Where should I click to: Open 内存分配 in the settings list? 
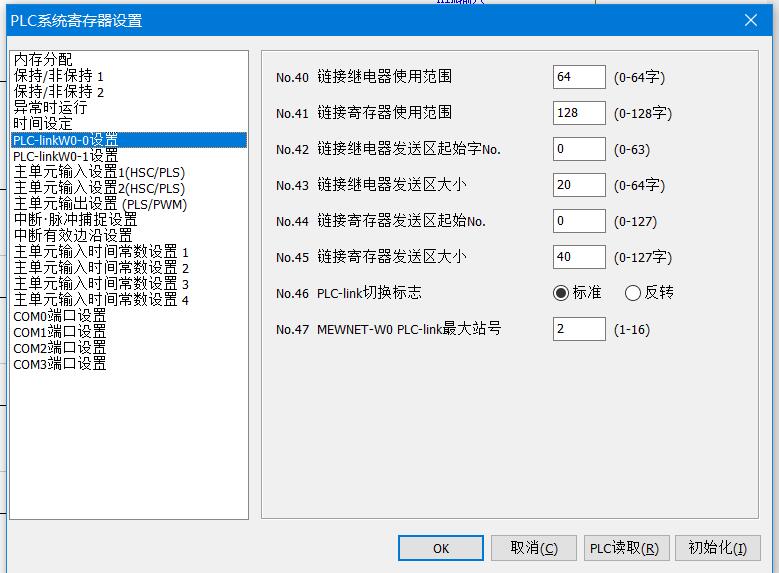[43, 60]
